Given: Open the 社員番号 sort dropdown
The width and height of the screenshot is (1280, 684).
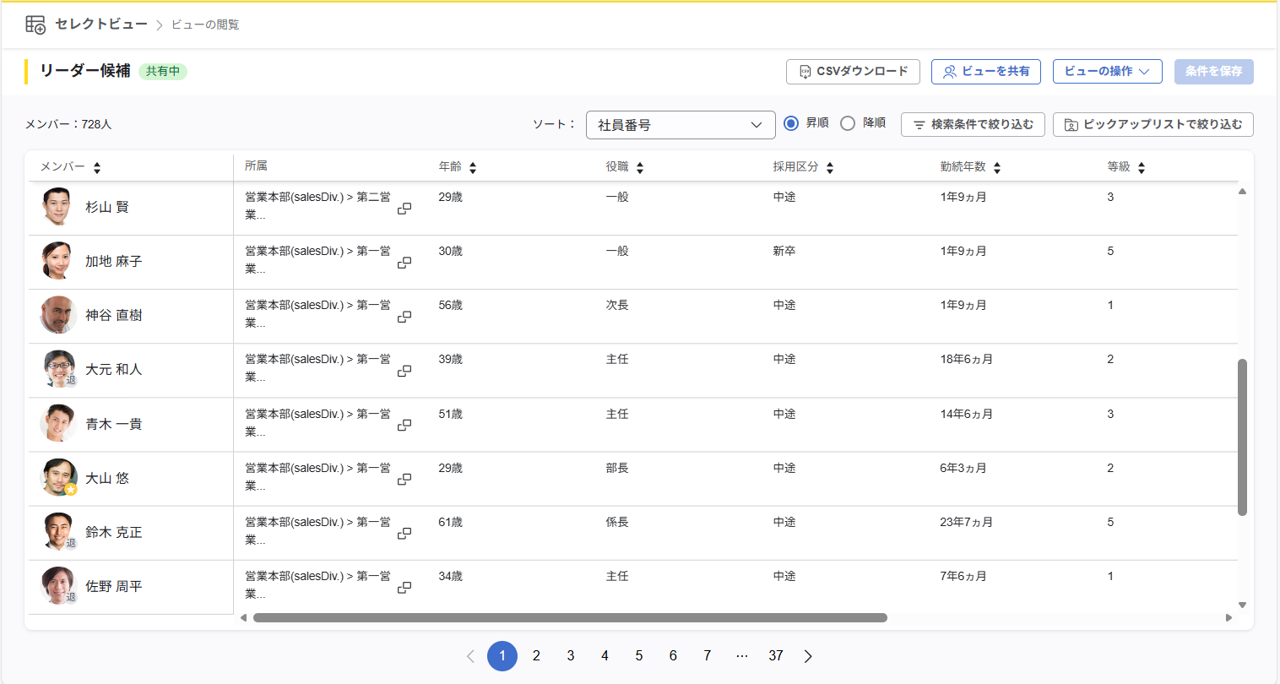Looking at the screenshot, I should [x=680, y=125].
